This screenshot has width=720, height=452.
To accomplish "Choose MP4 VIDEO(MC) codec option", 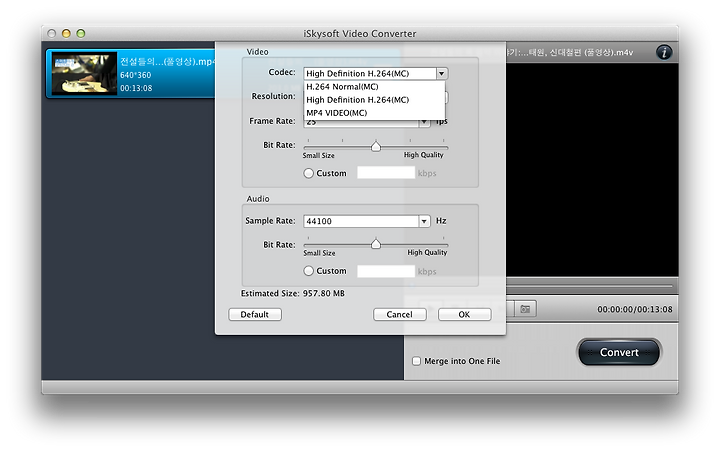I will tap(337, 113).
